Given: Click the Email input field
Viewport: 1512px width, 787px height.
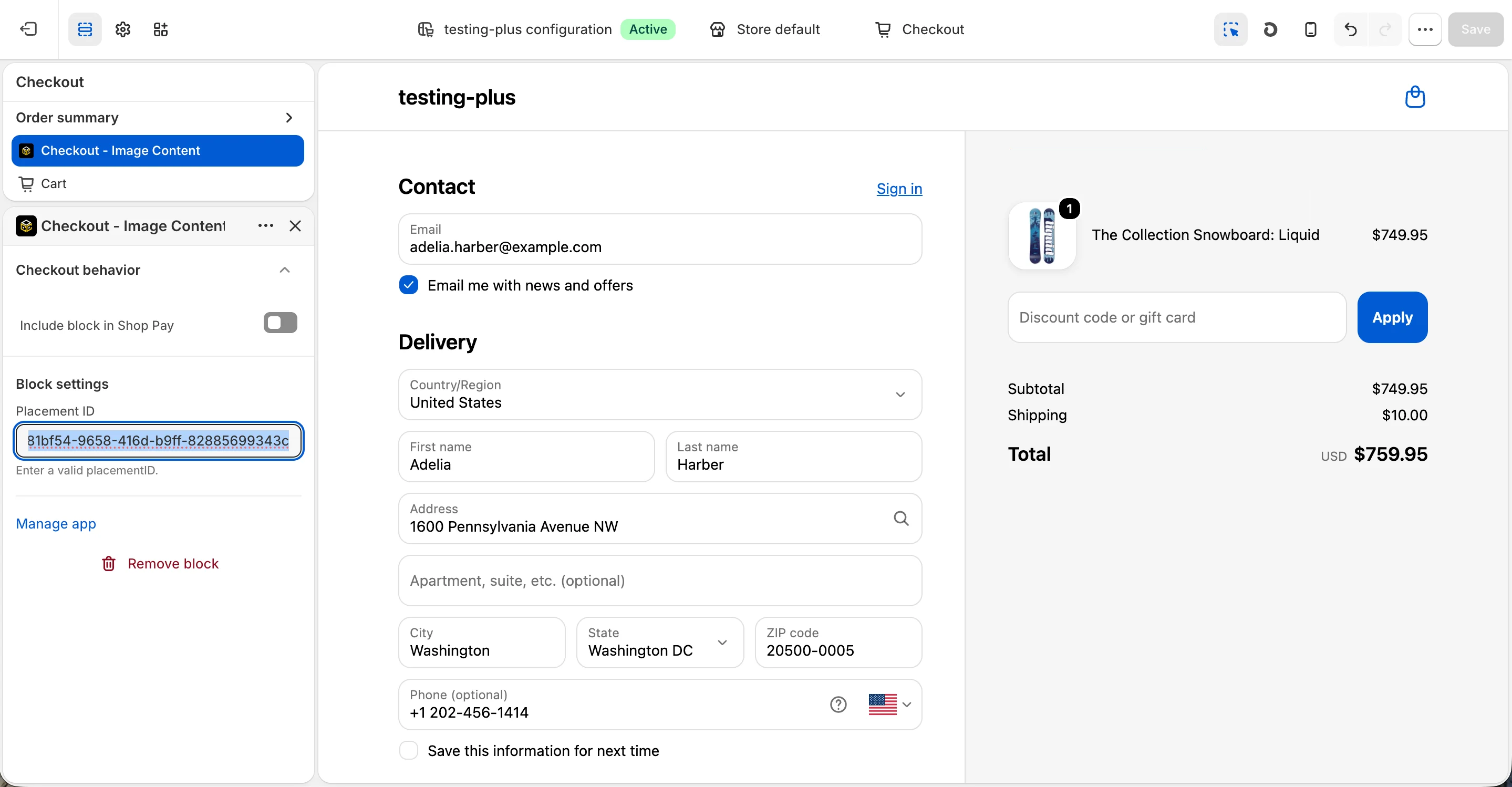Looking at the screenshot, I should click(660, 239).
